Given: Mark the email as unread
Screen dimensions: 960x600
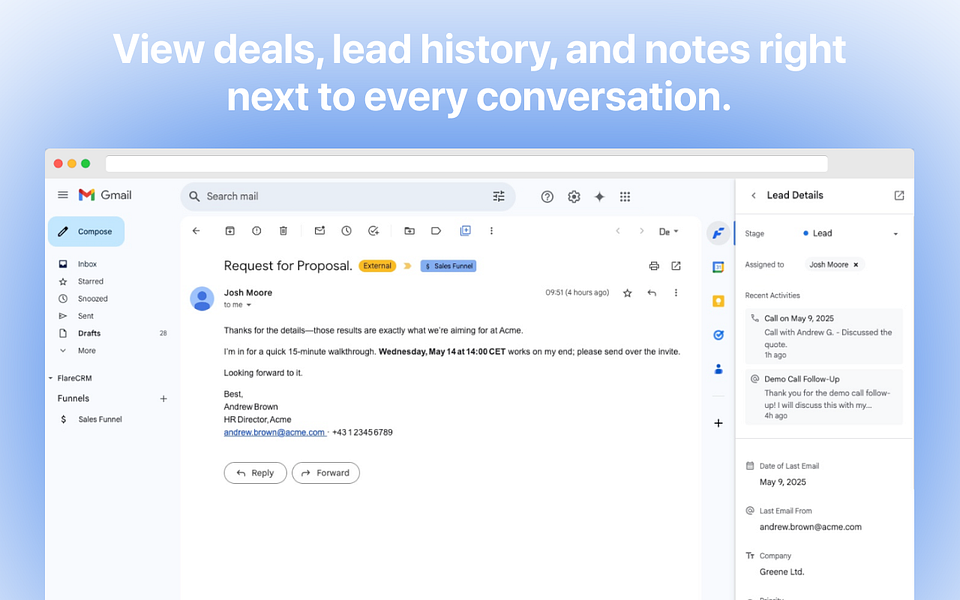Looking at the screenshot, I should [320, 231].
